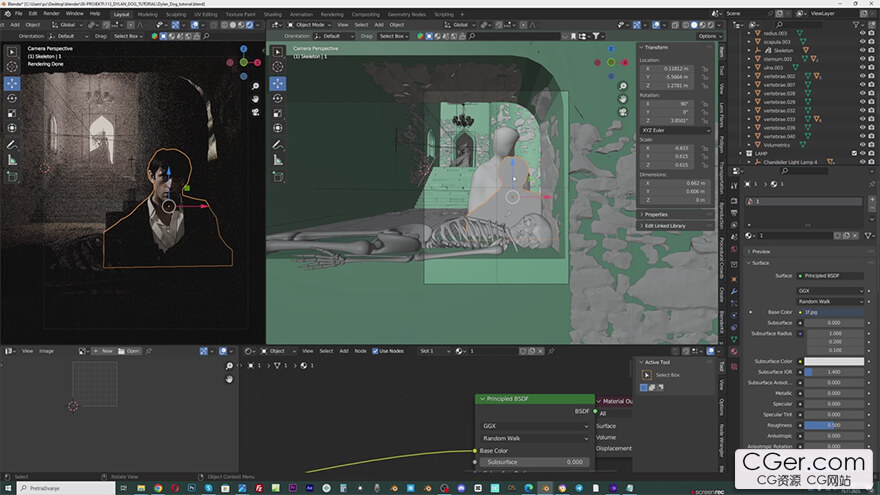Screen dimensions: 880x495
Task: Select the Cursor tool in left viewport toolbar
Action: pos(12,67)
